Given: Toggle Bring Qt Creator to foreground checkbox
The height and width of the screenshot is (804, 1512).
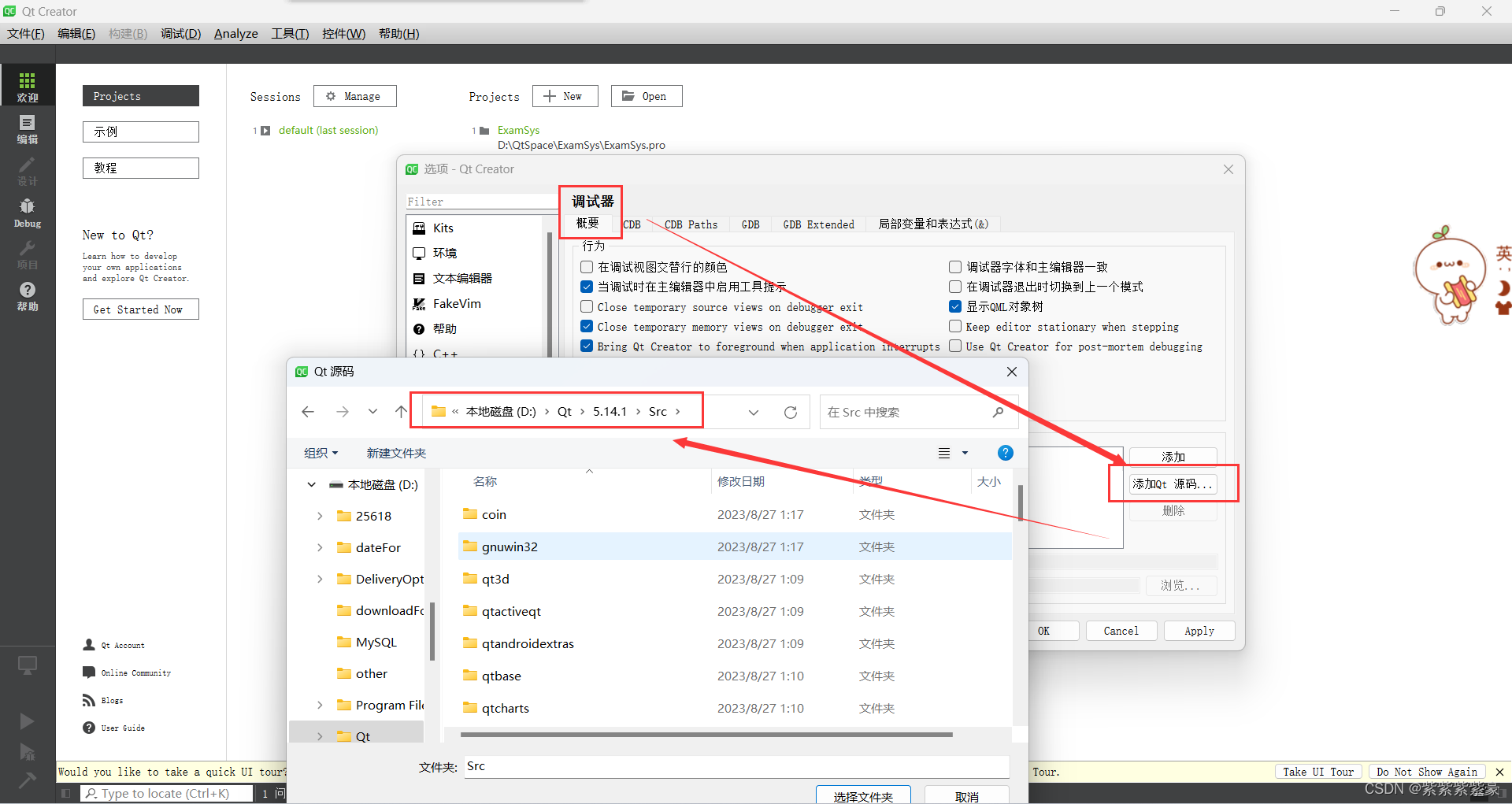Looking at the screenshot, I should click(587, 346).
